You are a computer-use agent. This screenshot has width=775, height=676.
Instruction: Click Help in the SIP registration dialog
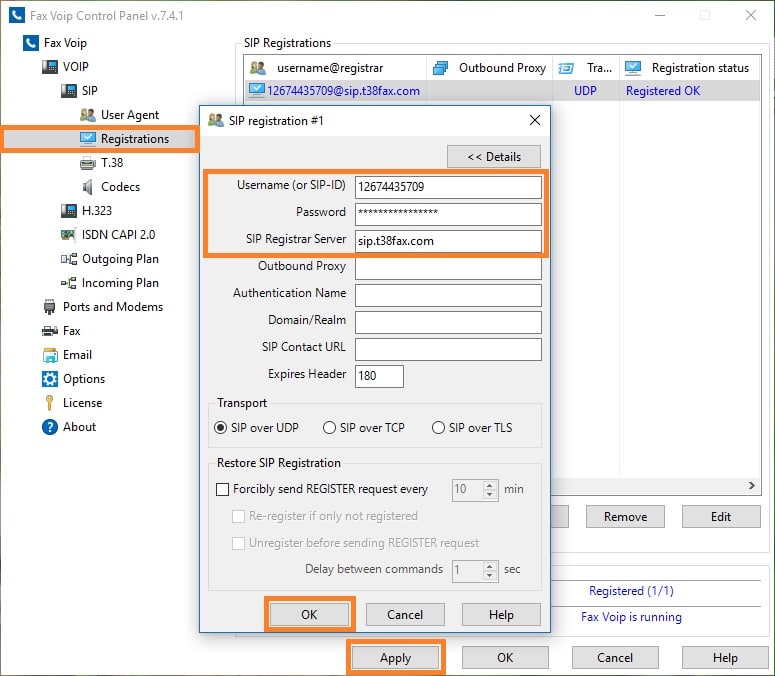coord(501,615)
